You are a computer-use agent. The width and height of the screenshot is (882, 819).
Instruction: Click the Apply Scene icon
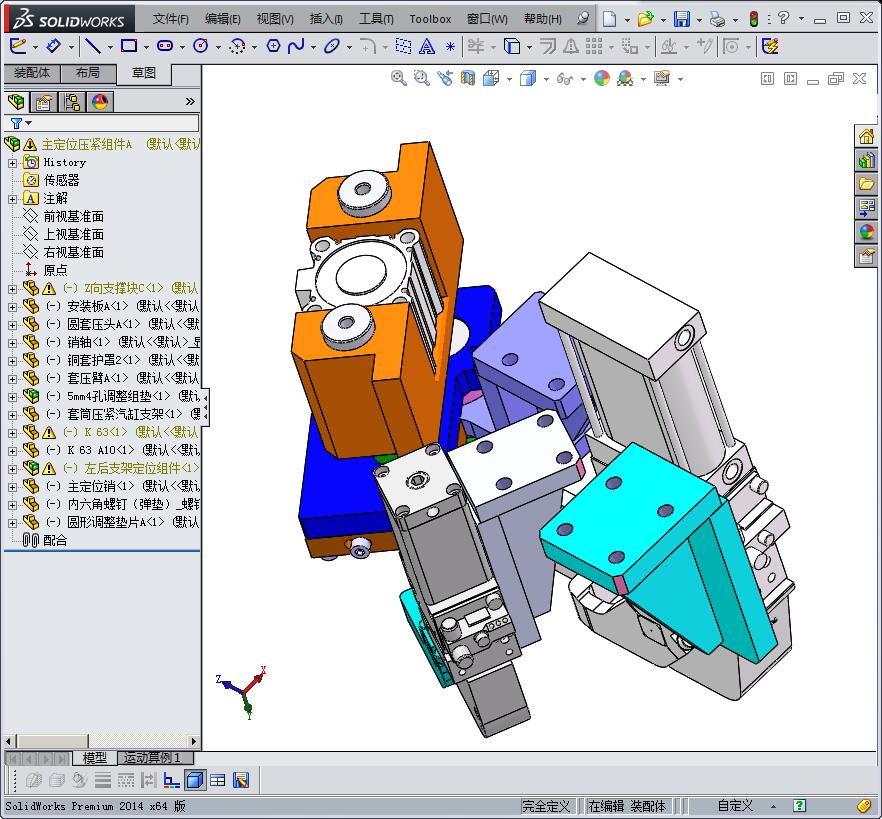coord(625,78)
